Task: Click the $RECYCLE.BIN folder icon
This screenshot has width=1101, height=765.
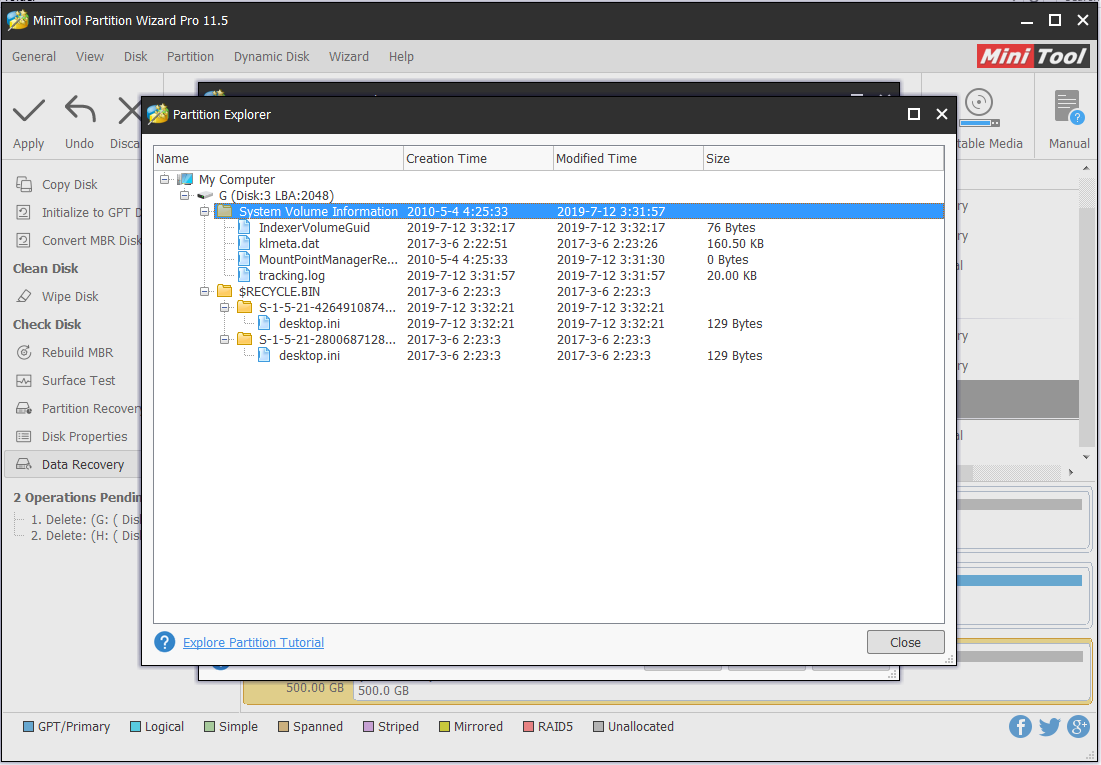Action: pyautogui.click(x=225, y=291)
